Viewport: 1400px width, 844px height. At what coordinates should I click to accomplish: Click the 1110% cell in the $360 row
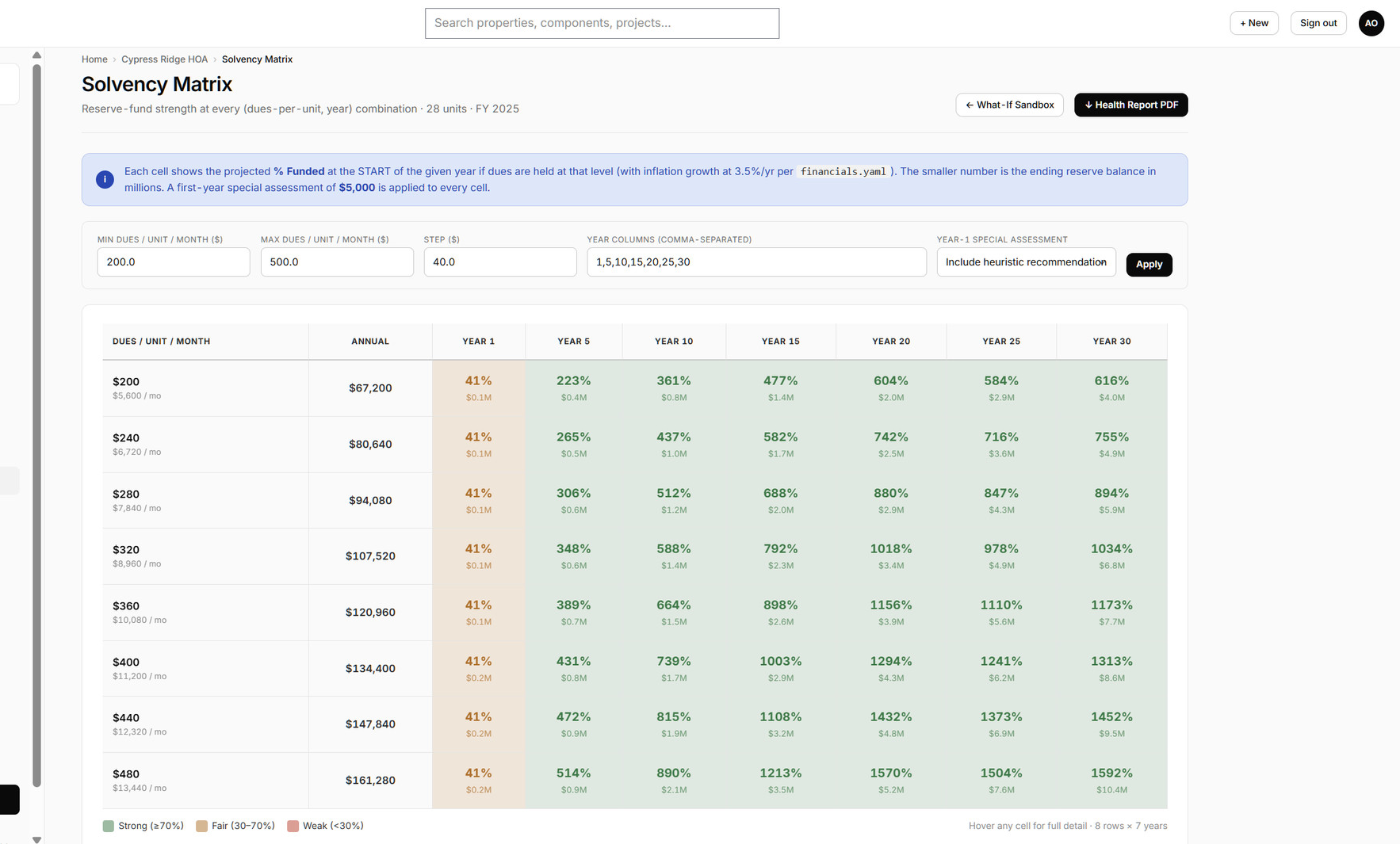pos(1001,613)
